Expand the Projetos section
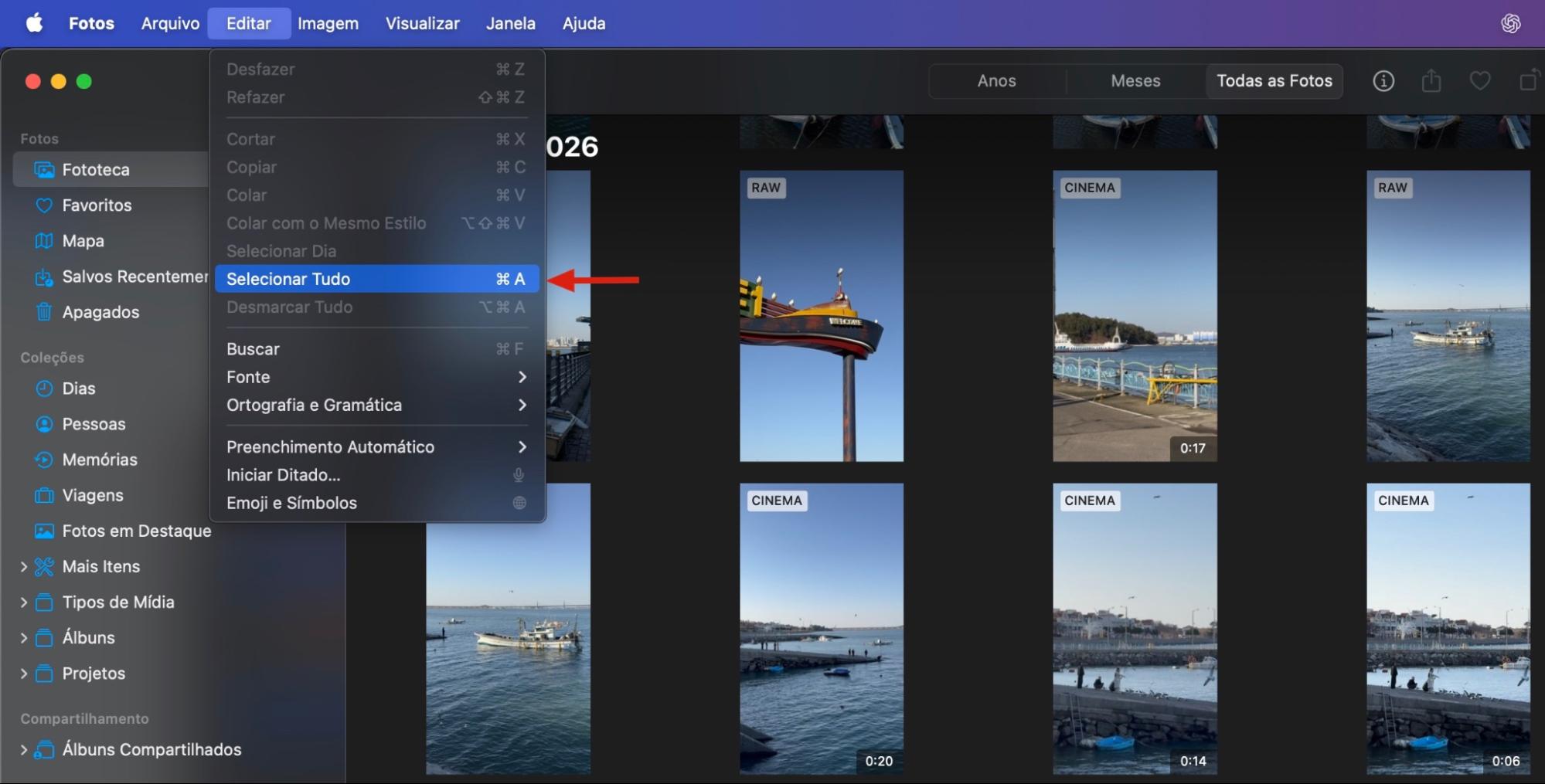 point(23,673)
